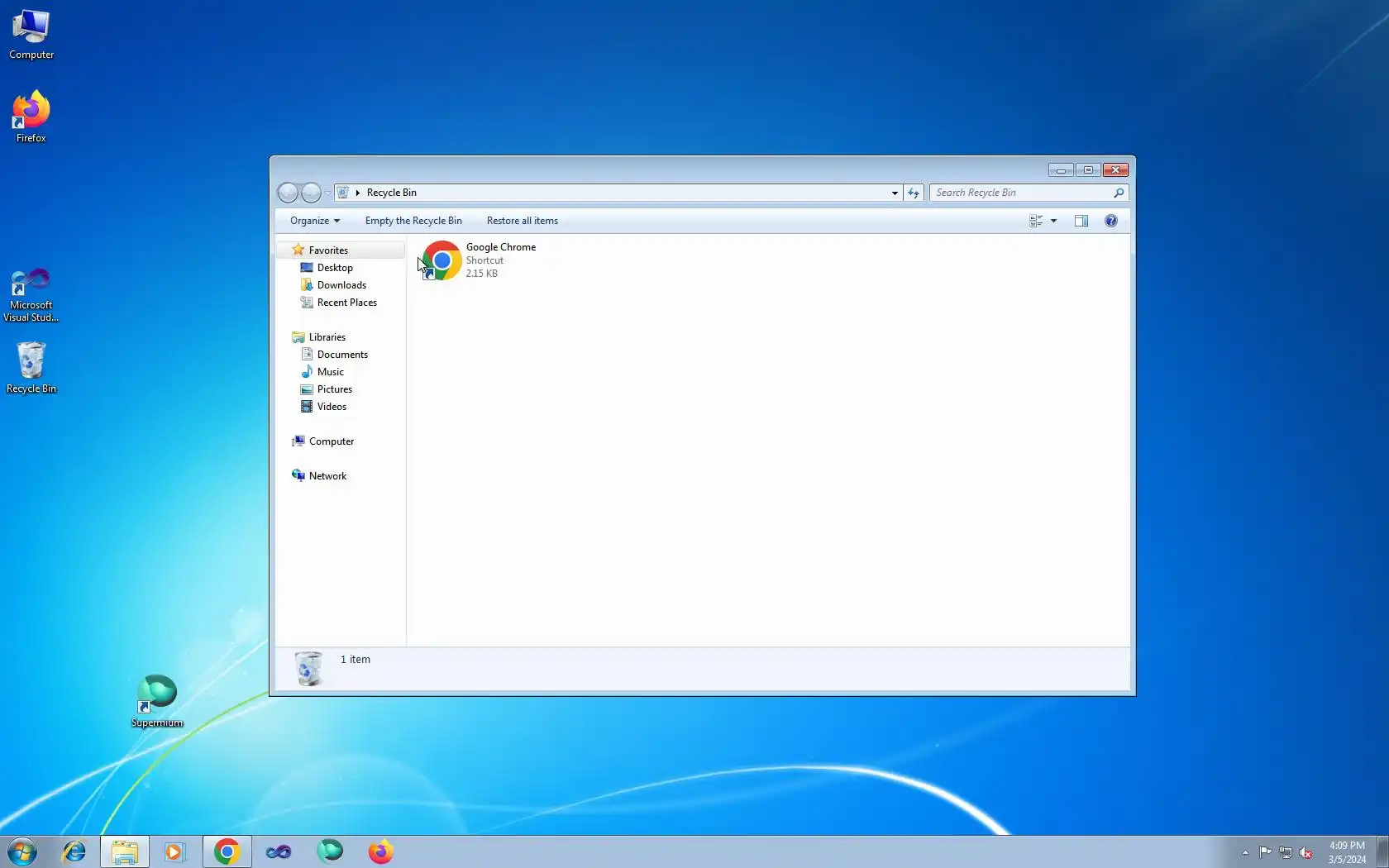Select the Google Chrome shortcut in Recycle Bin
Image resolution: width=1389 pixels, height=868 pixels.
(x=480, y=260)
